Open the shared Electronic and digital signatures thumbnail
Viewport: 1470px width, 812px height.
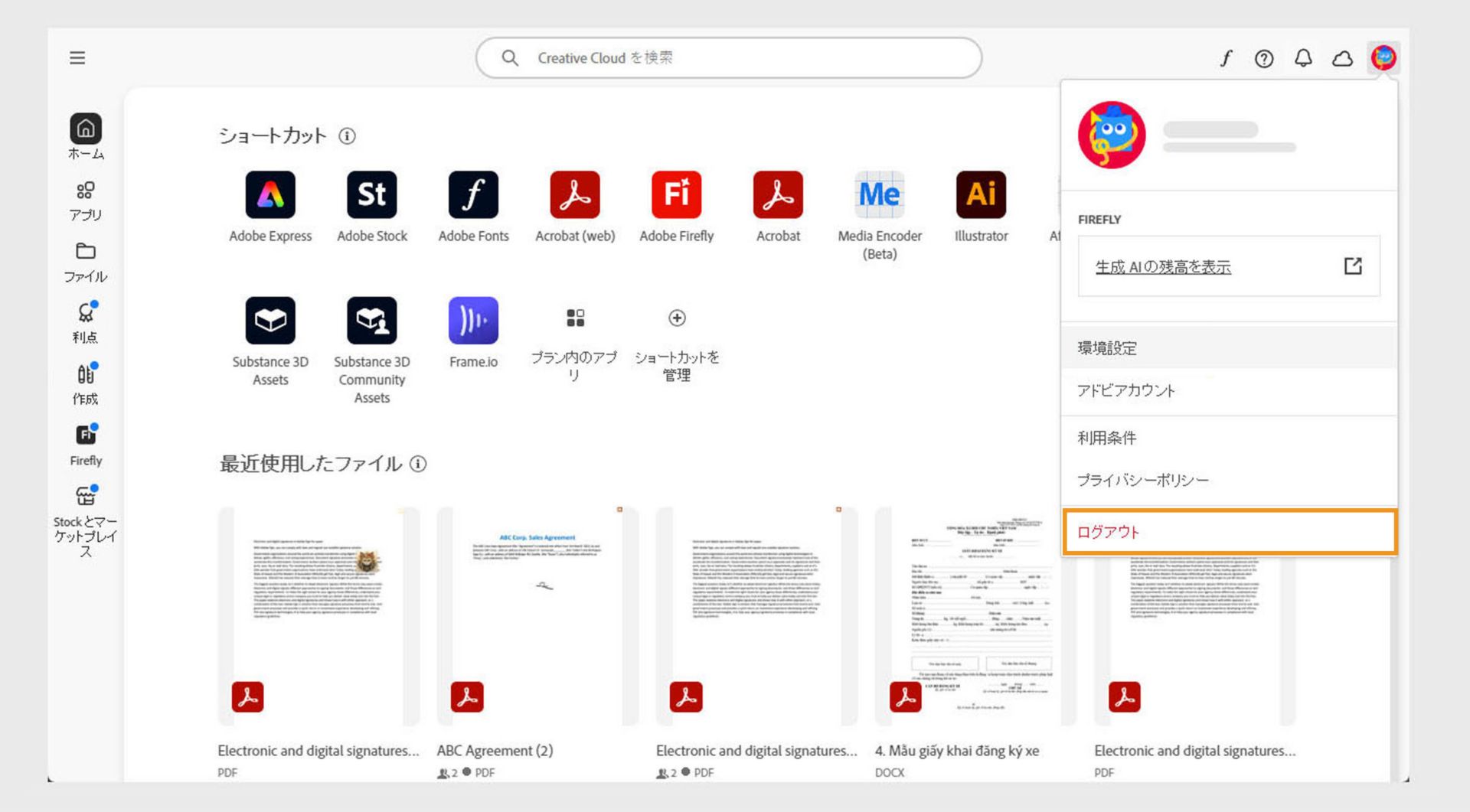tap(756, 616)
